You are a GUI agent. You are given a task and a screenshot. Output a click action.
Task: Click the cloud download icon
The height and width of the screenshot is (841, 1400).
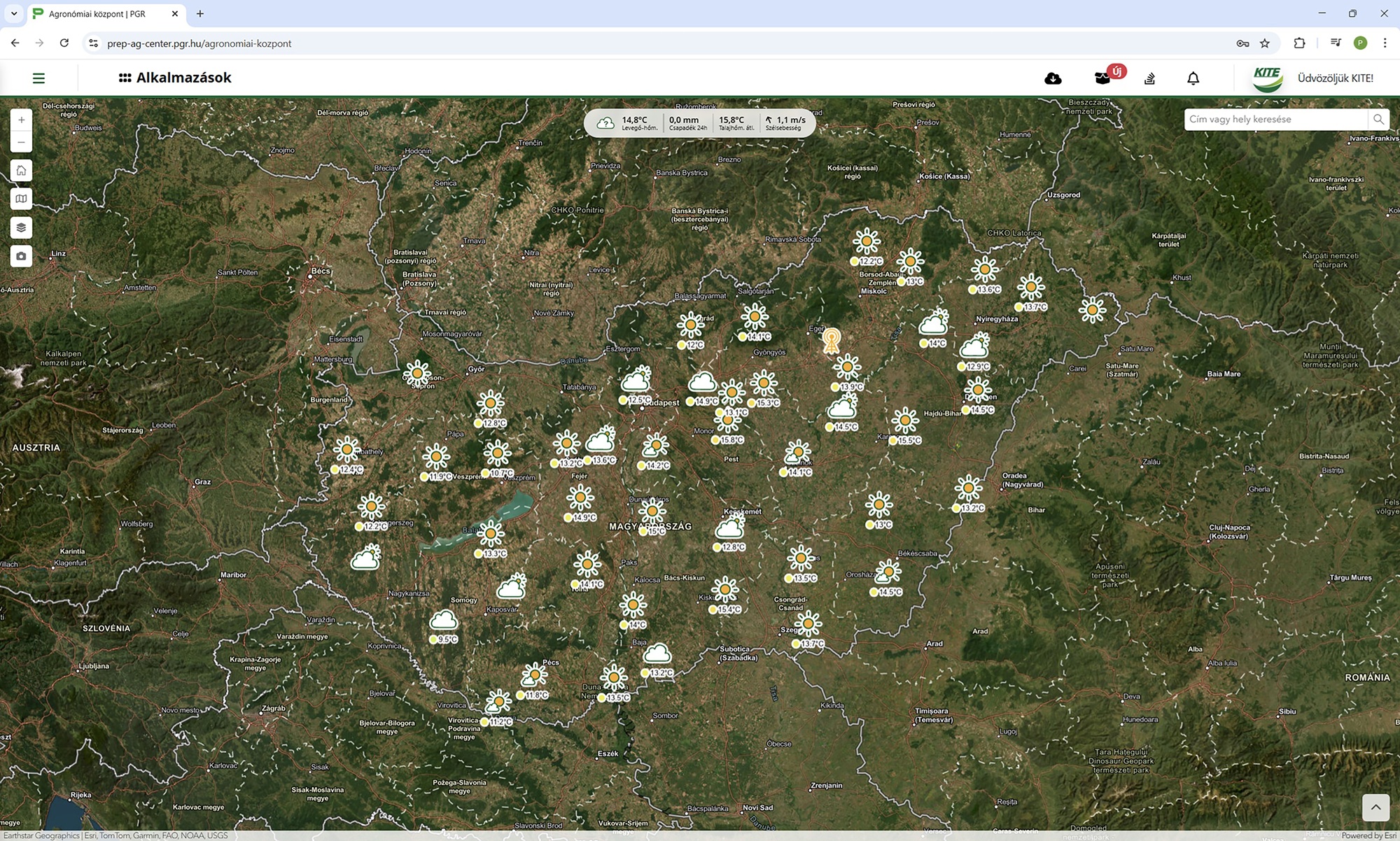1053,78
